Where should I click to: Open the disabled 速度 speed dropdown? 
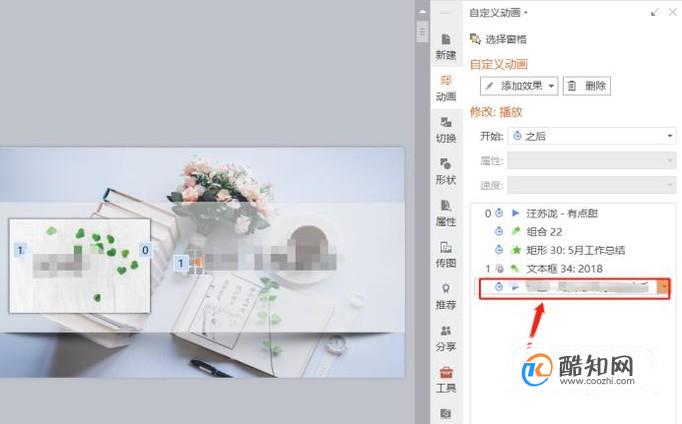click(592, 186)
